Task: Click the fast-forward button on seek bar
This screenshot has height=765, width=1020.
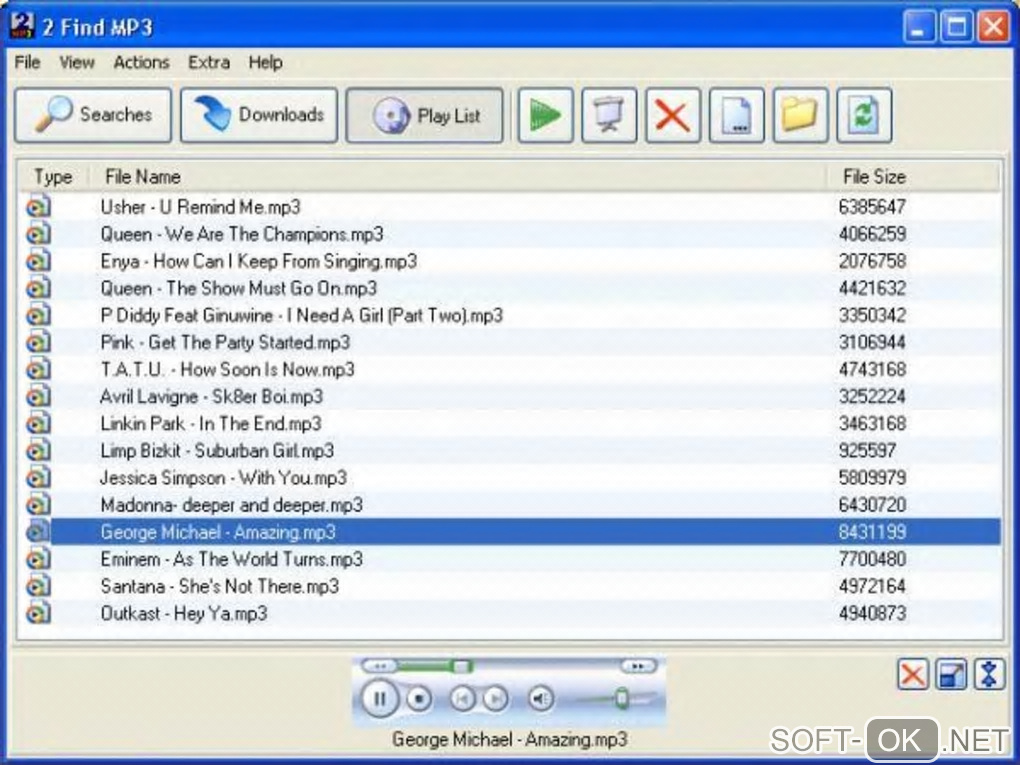Action: (x=639, y=666)
